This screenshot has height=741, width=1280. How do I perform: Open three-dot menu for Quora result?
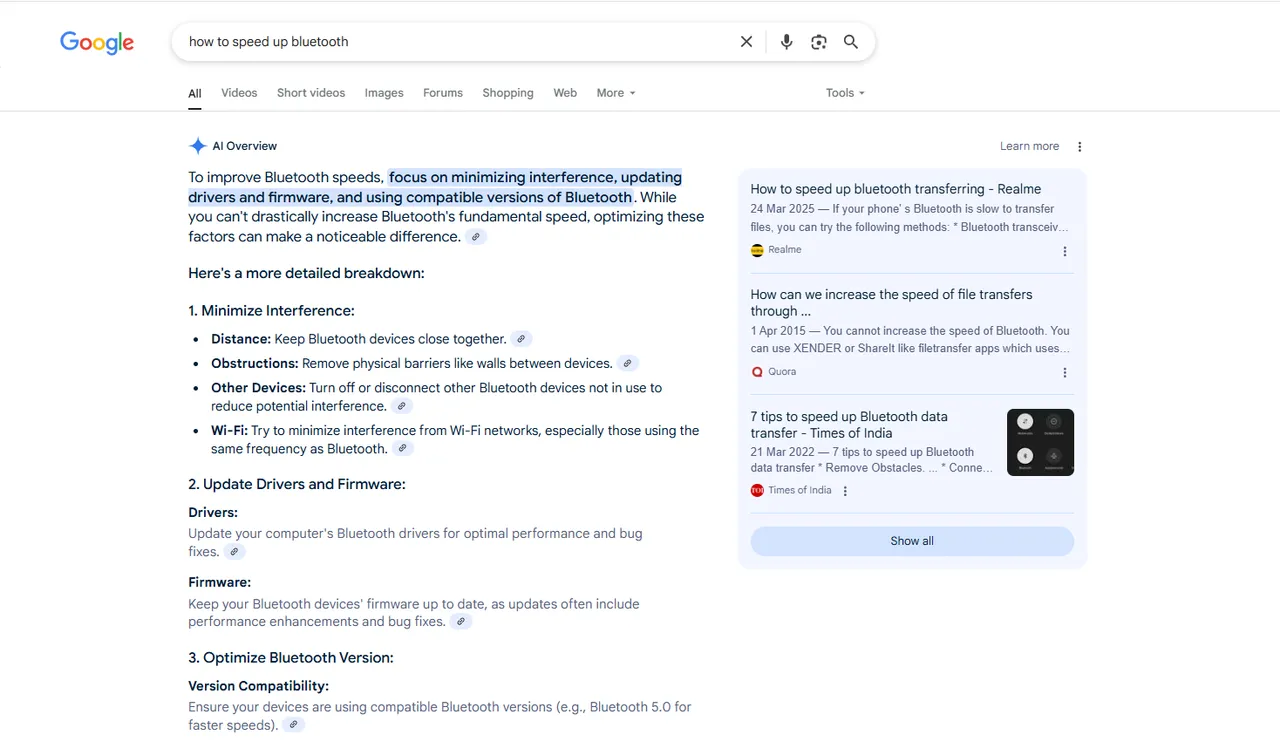click(x=1064, y=373)
